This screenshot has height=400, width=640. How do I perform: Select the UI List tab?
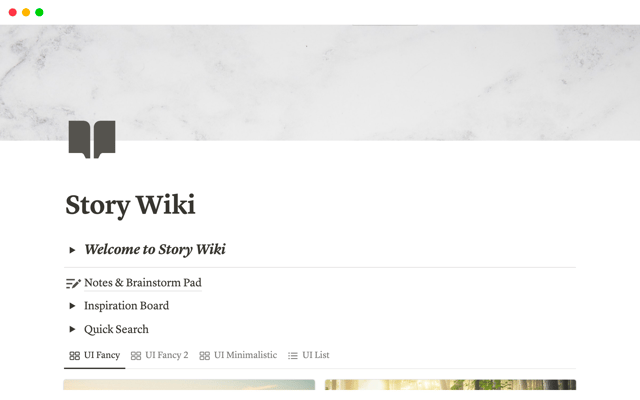click(309, 356)
